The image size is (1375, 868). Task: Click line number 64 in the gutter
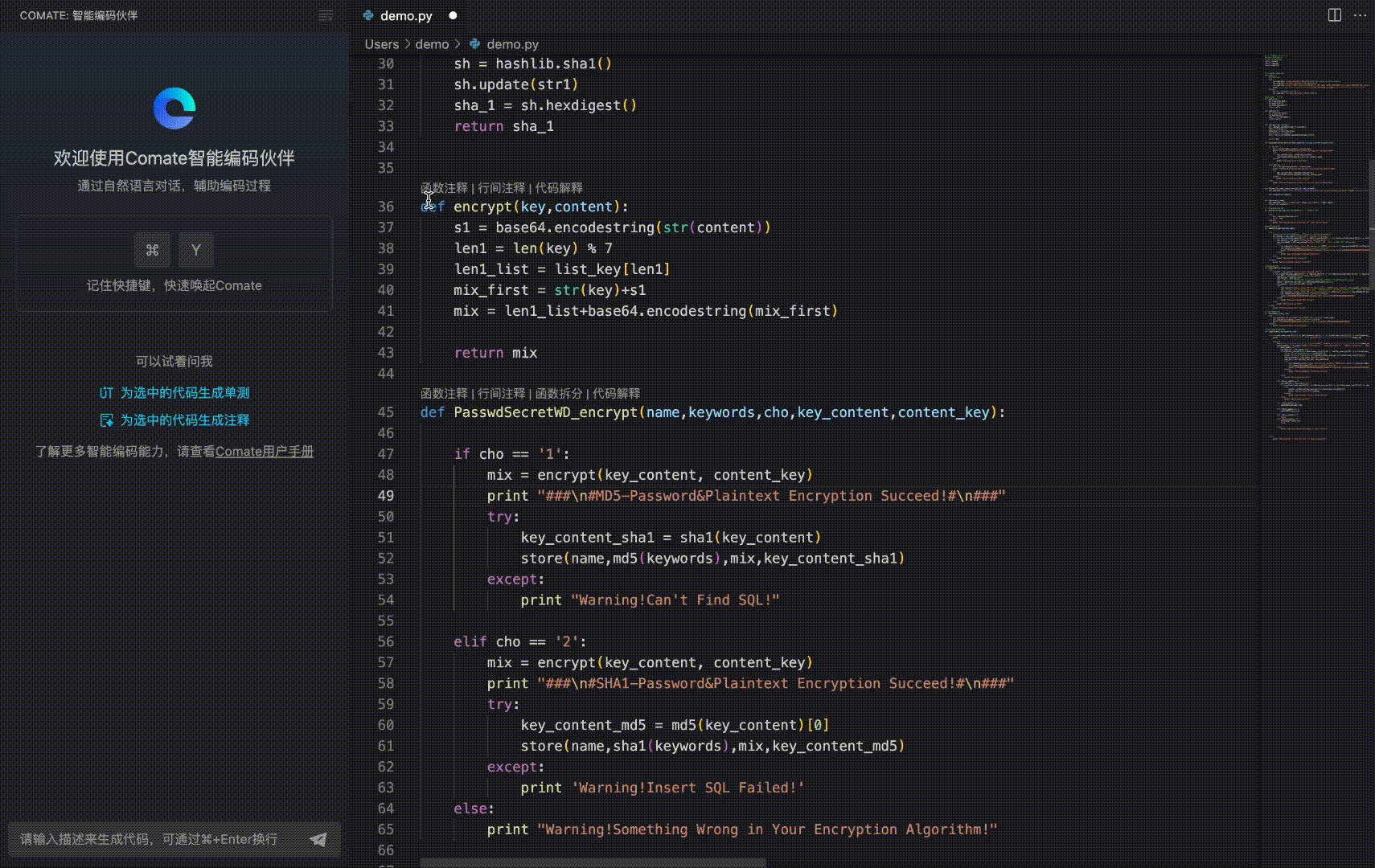click(386, 809)
